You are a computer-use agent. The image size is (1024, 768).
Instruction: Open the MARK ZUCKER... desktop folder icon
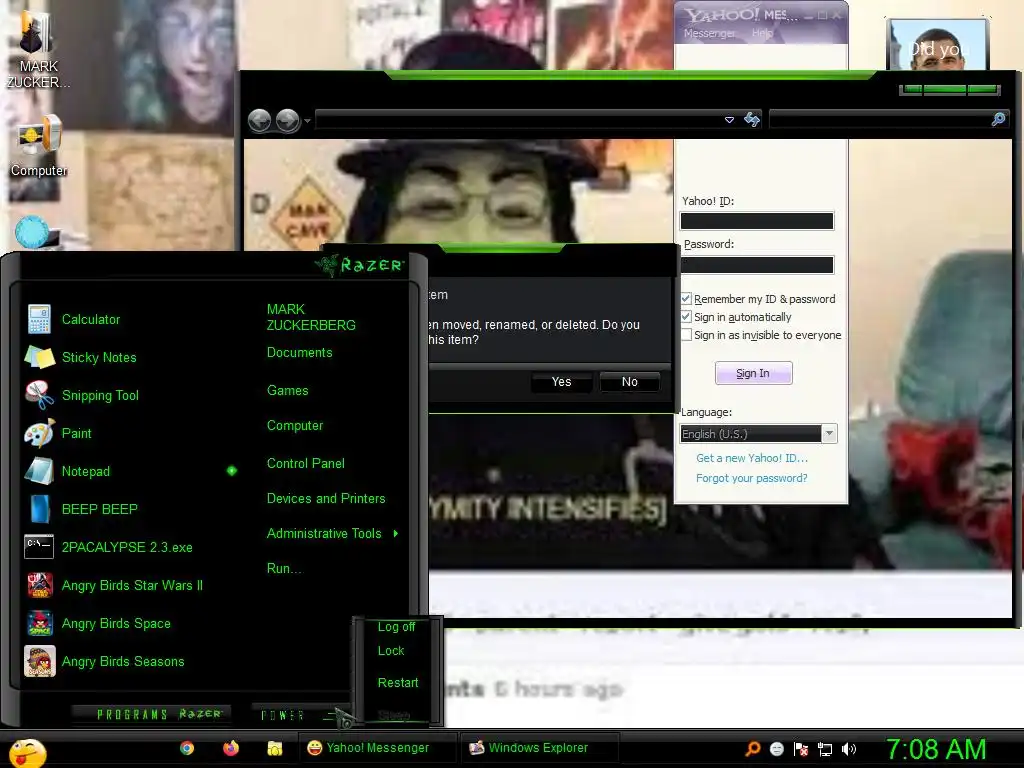[37, 50]
